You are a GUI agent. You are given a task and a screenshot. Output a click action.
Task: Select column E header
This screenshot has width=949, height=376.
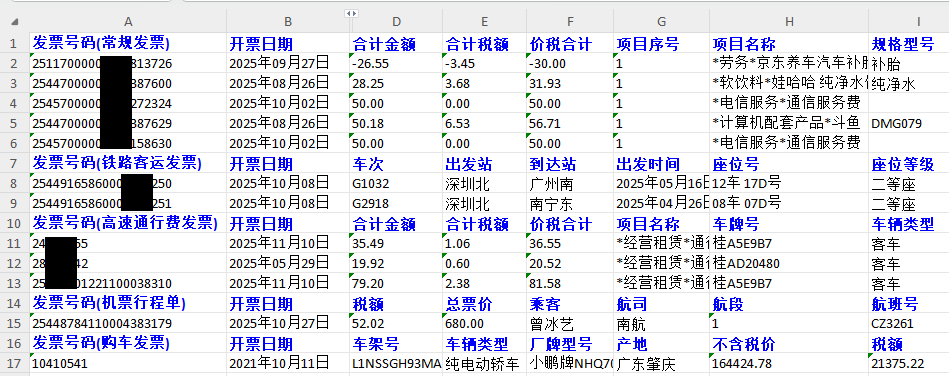(x=484, y=22)
